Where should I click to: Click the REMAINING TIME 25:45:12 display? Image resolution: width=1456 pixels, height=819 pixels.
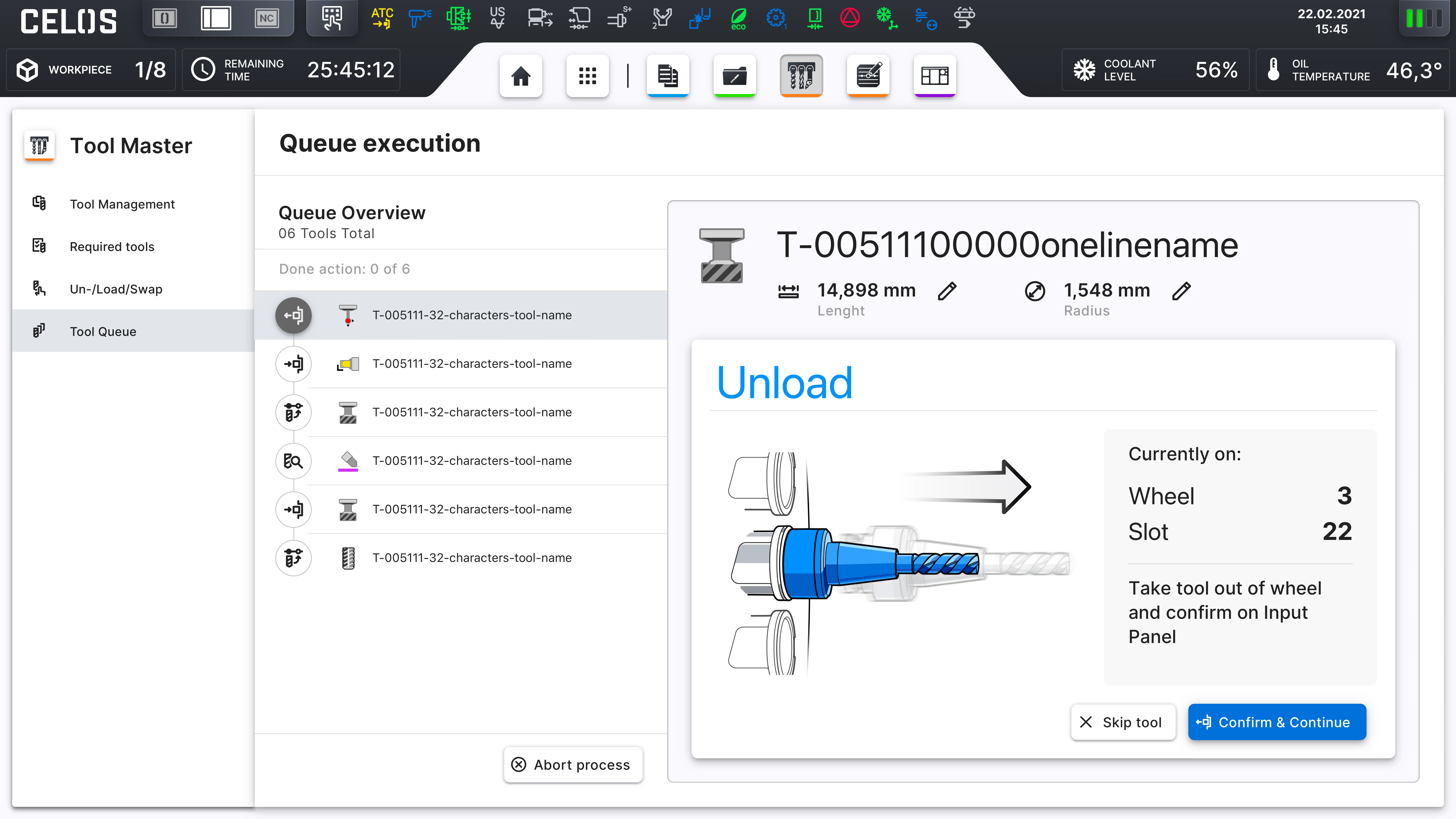(x=292, y=70)
